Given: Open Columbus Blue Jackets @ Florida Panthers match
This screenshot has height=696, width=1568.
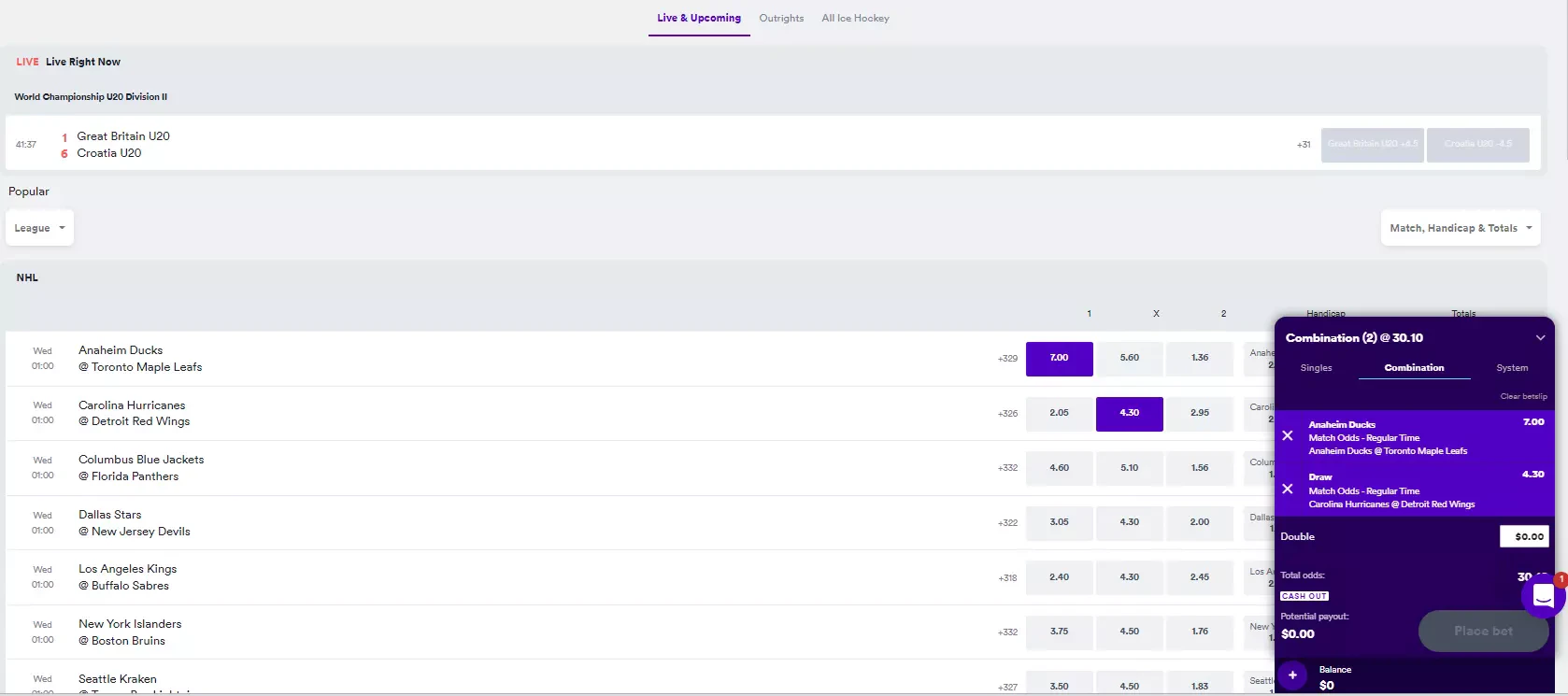Looking at the screenshot, I should click(141, 468).
